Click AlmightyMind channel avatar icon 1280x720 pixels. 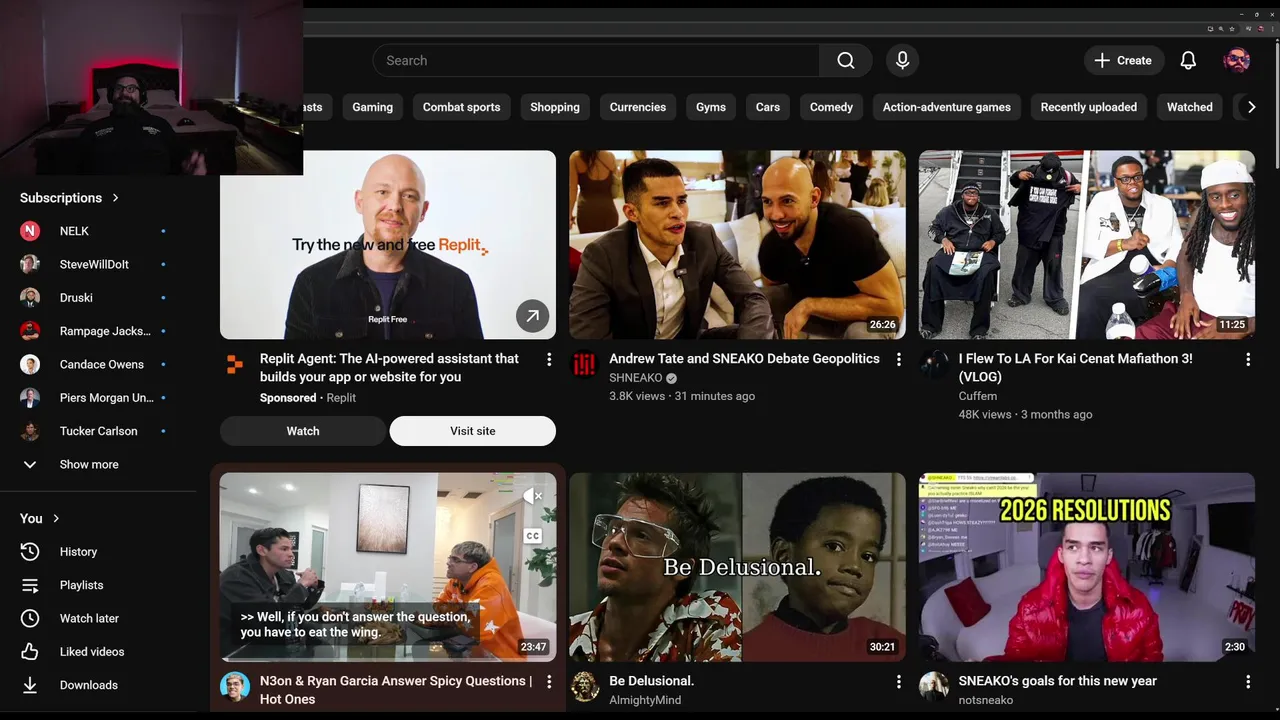[584, 686]
